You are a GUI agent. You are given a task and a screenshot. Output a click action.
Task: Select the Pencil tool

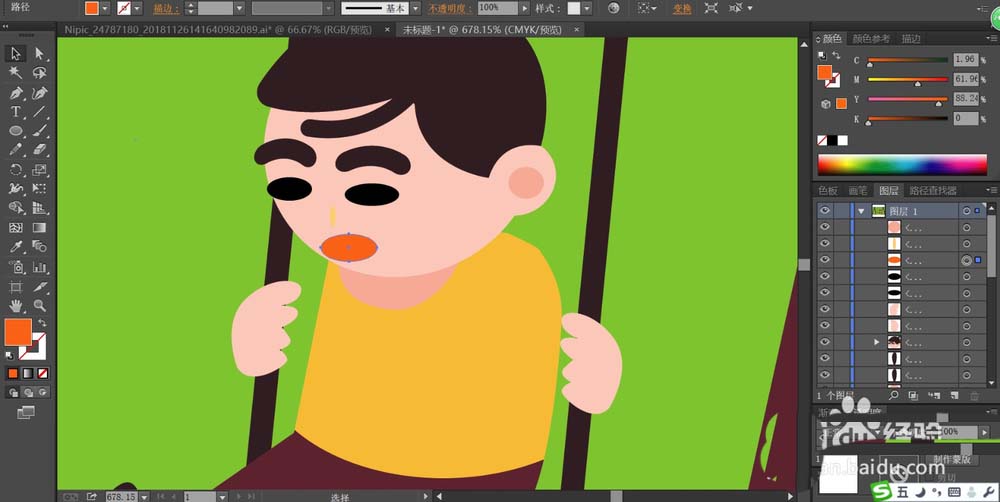[16, 150]
